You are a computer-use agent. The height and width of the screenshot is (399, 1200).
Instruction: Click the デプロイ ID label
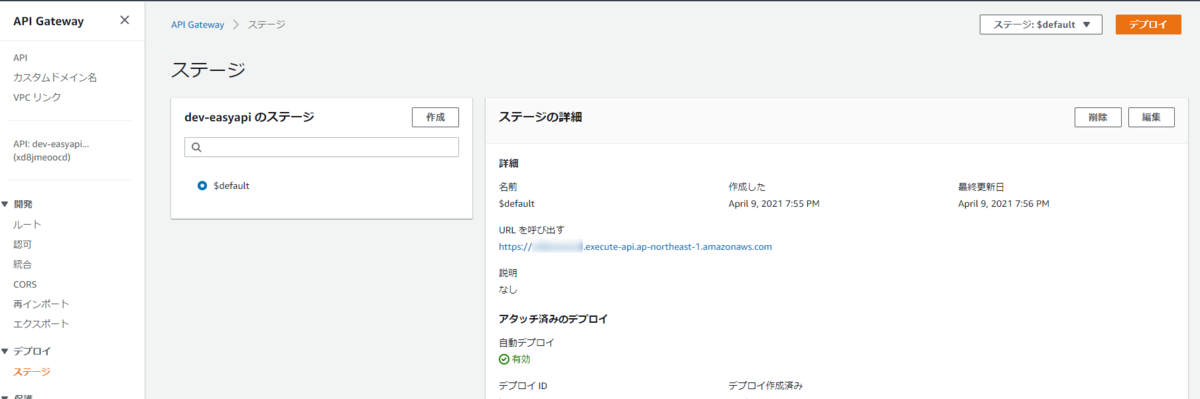[x=523, y=385]
